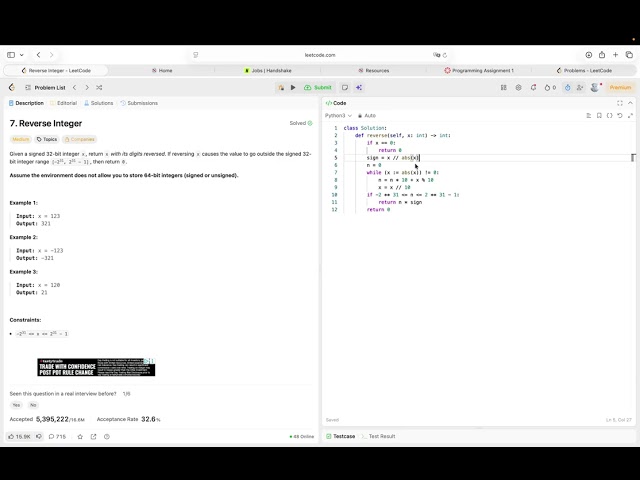This screenshot has height=480, width=640.
Task: Click the bookmark icon in editor toolbar
Action: point(599,116)
